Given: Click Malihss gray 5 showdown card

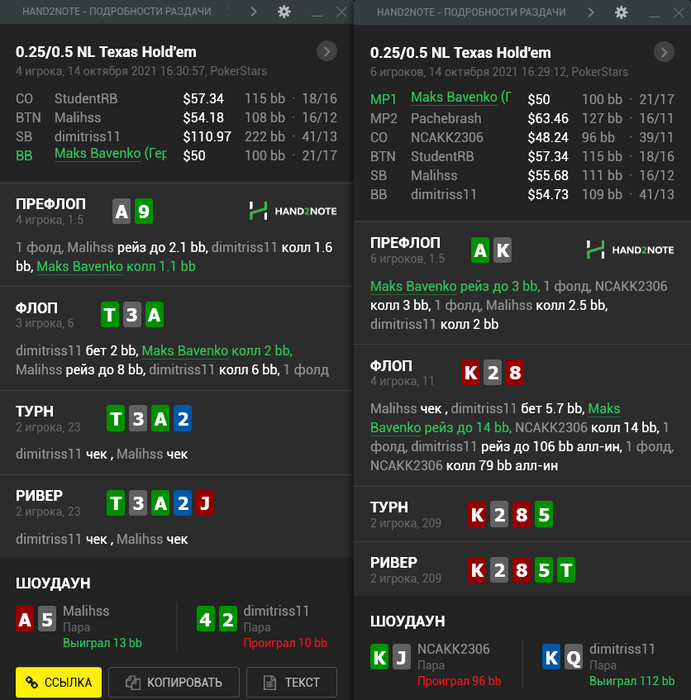Looking at the screenshot, I should [47, 619].
